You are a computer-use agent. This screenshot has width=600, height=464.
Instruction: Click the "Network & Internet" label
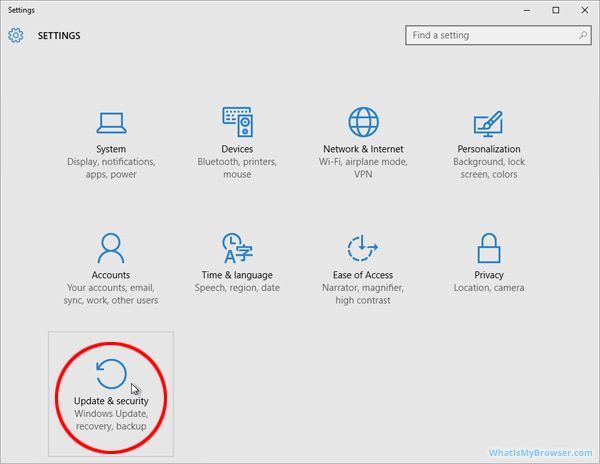363,149
